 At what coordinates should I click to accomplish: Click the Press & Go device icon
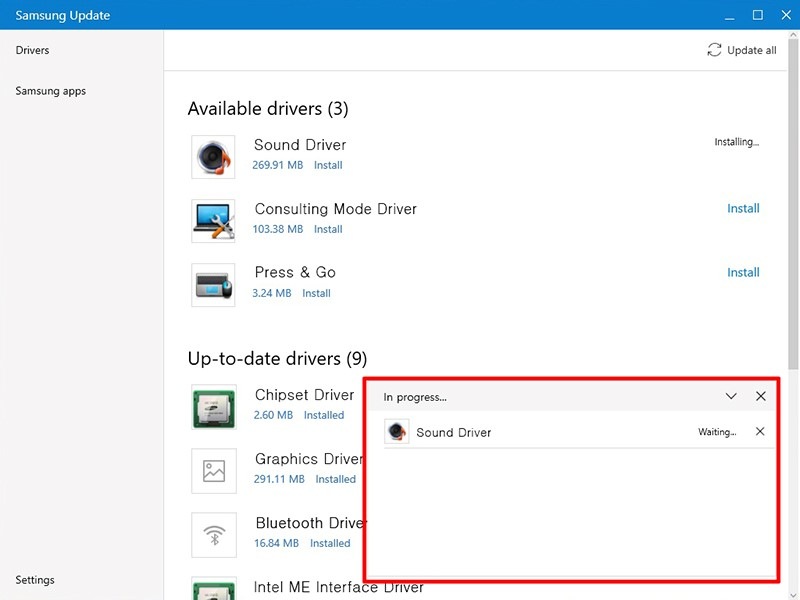tap(213, 285)
